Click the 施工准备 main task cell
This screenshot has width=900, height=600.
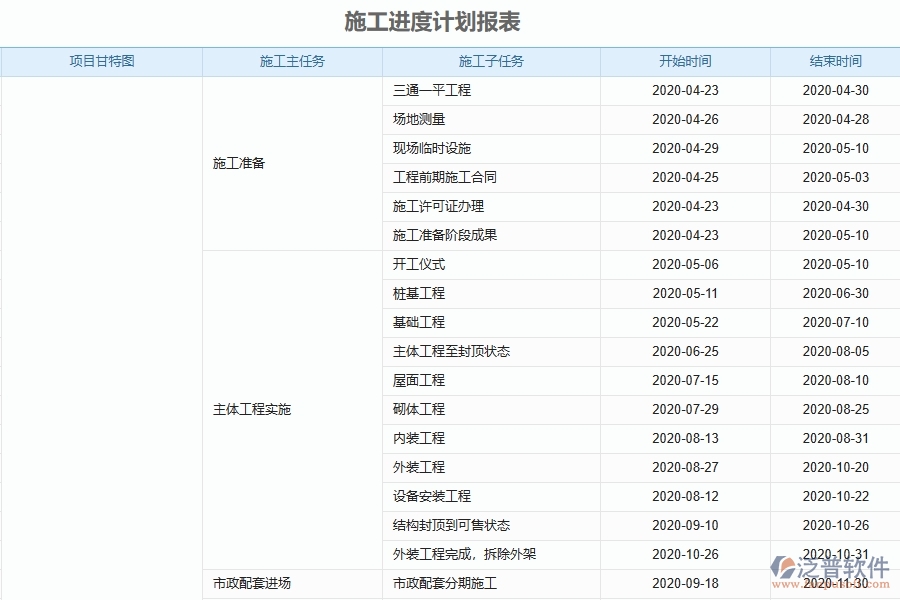click(239, 162)
